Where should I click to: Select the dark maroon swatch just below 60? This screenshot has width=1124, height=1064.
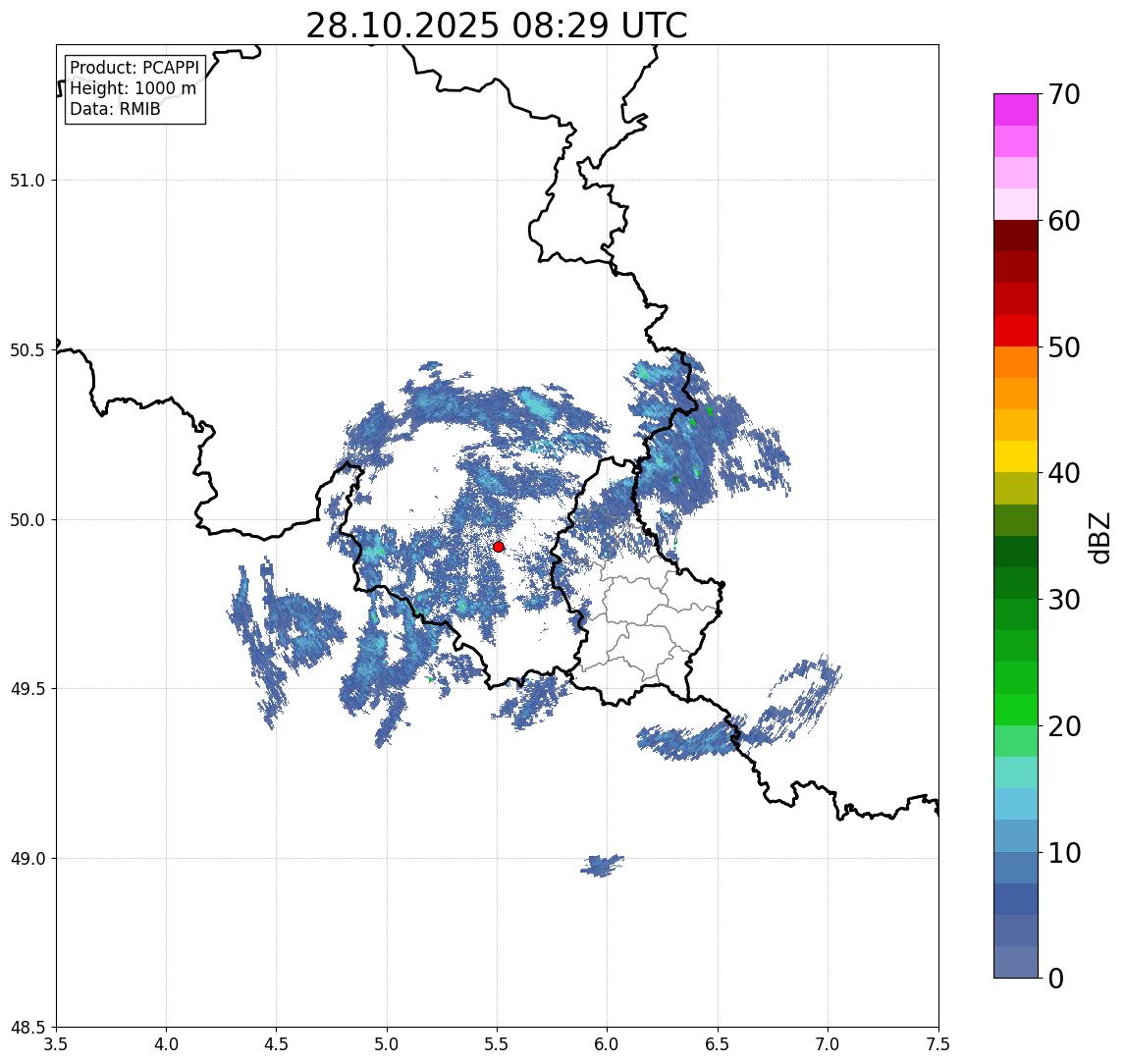(1016, 236)
